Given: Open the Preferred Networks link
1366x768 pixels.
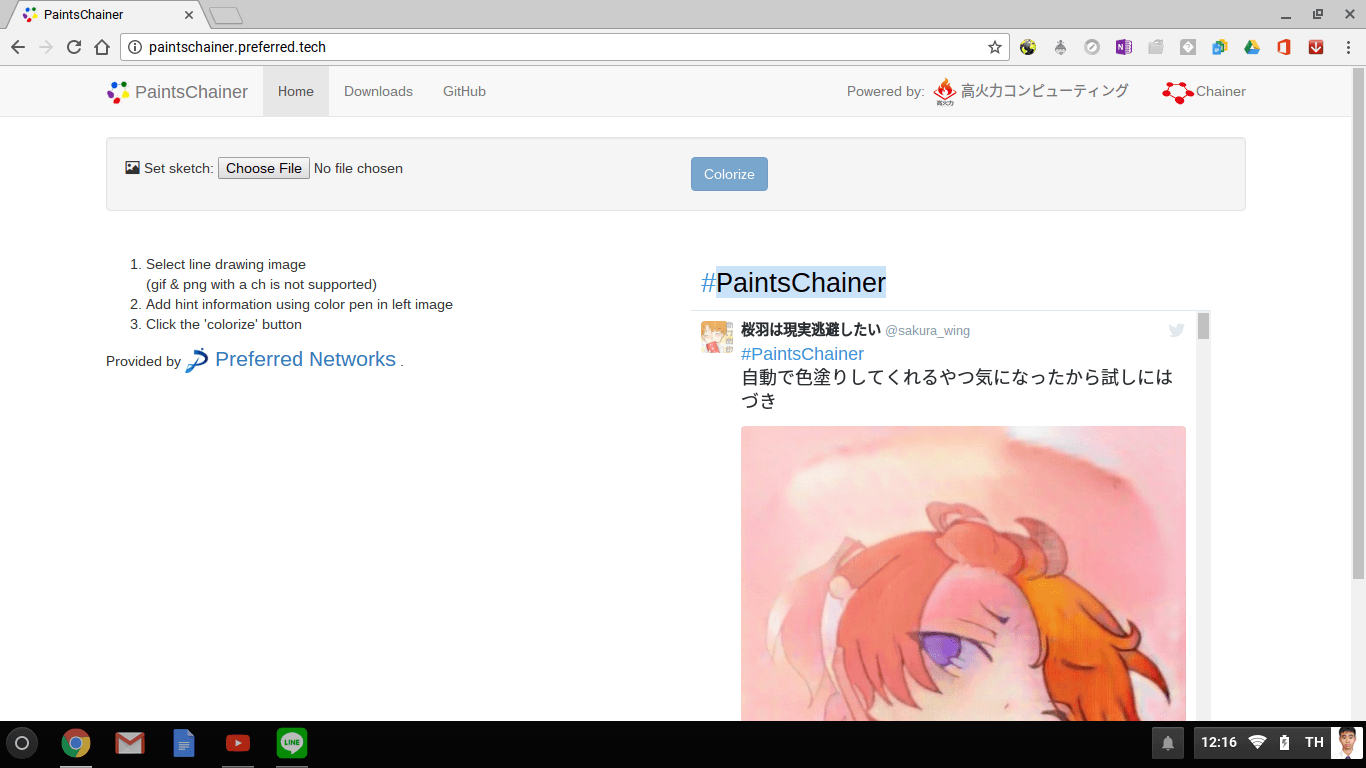Looking at the screenshot, I should pos(291,360).
